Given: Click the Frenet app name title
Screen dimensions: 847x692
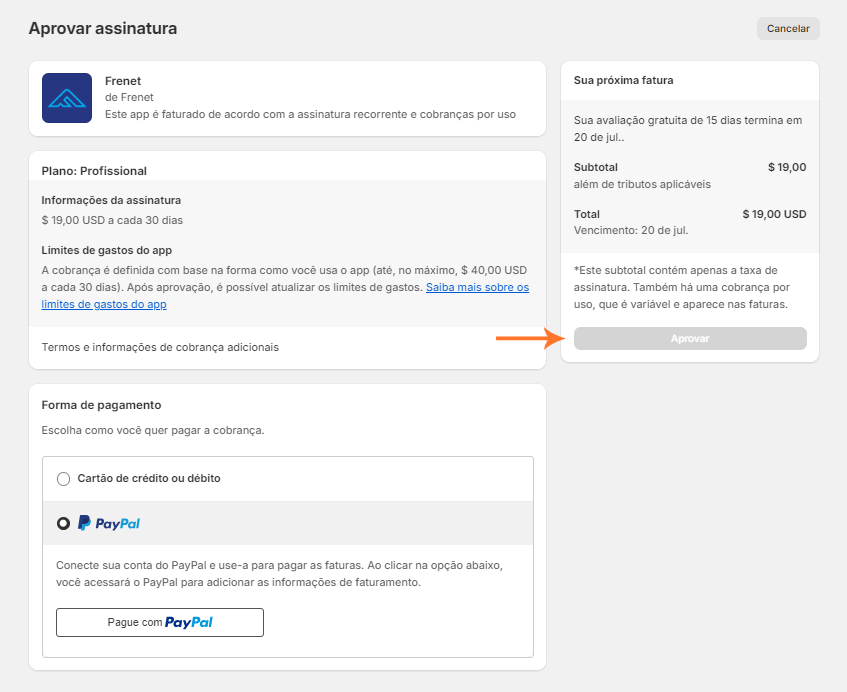Looking at the screenshot, I should (x=123, y=81).
